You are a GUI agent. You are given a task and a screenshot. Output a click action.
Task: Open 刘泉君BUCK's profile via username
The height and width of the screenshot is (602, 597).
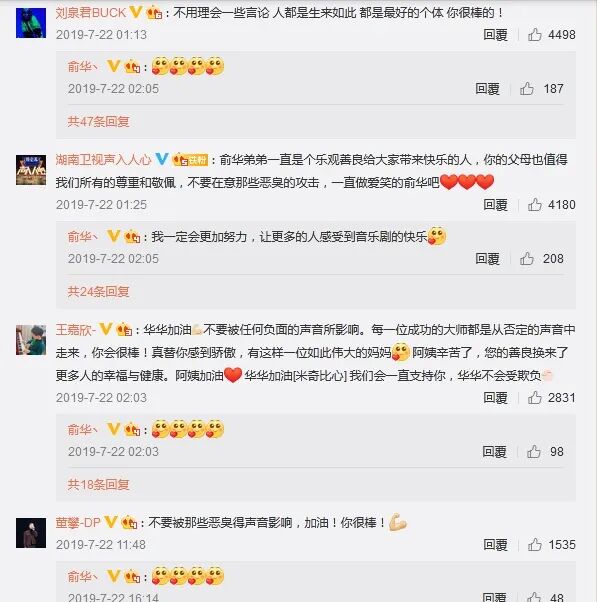pos(91,13)
